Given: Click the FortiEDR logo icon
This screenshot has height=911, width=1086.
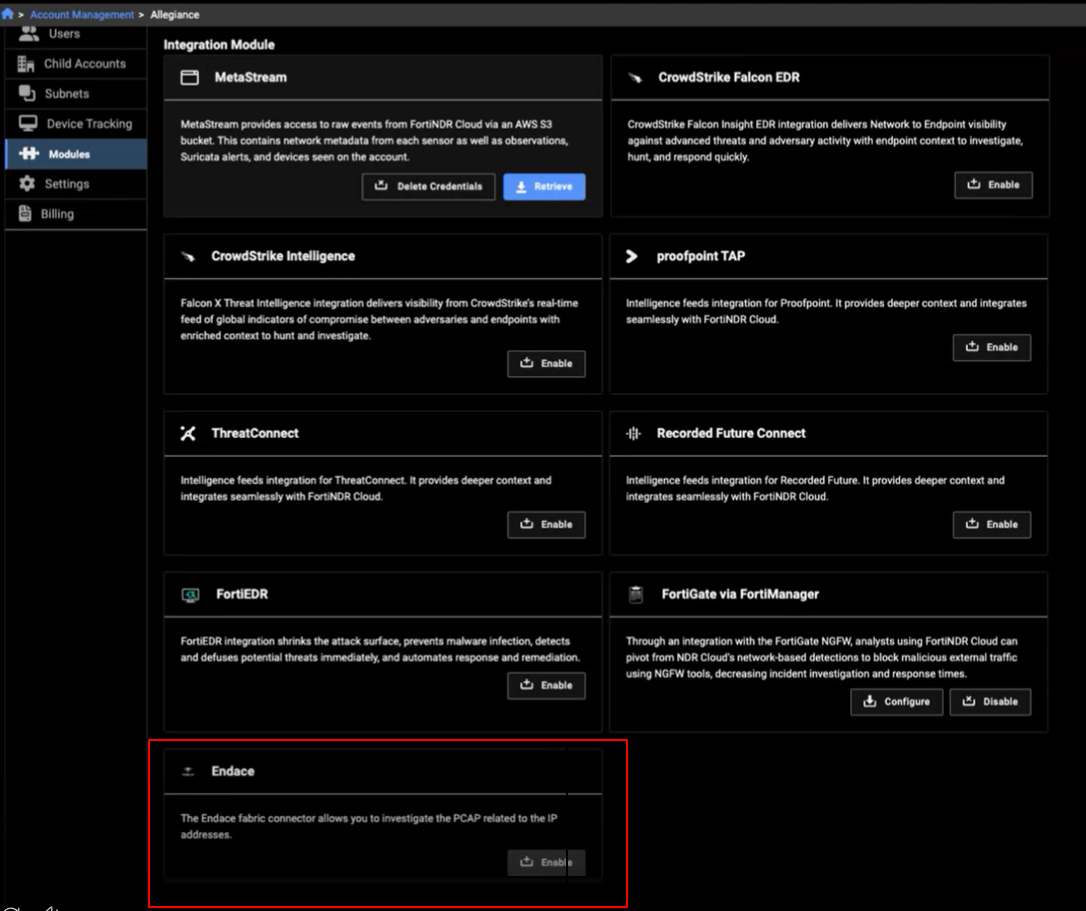Looking at the screenshot, I should (x=190, y=594).
